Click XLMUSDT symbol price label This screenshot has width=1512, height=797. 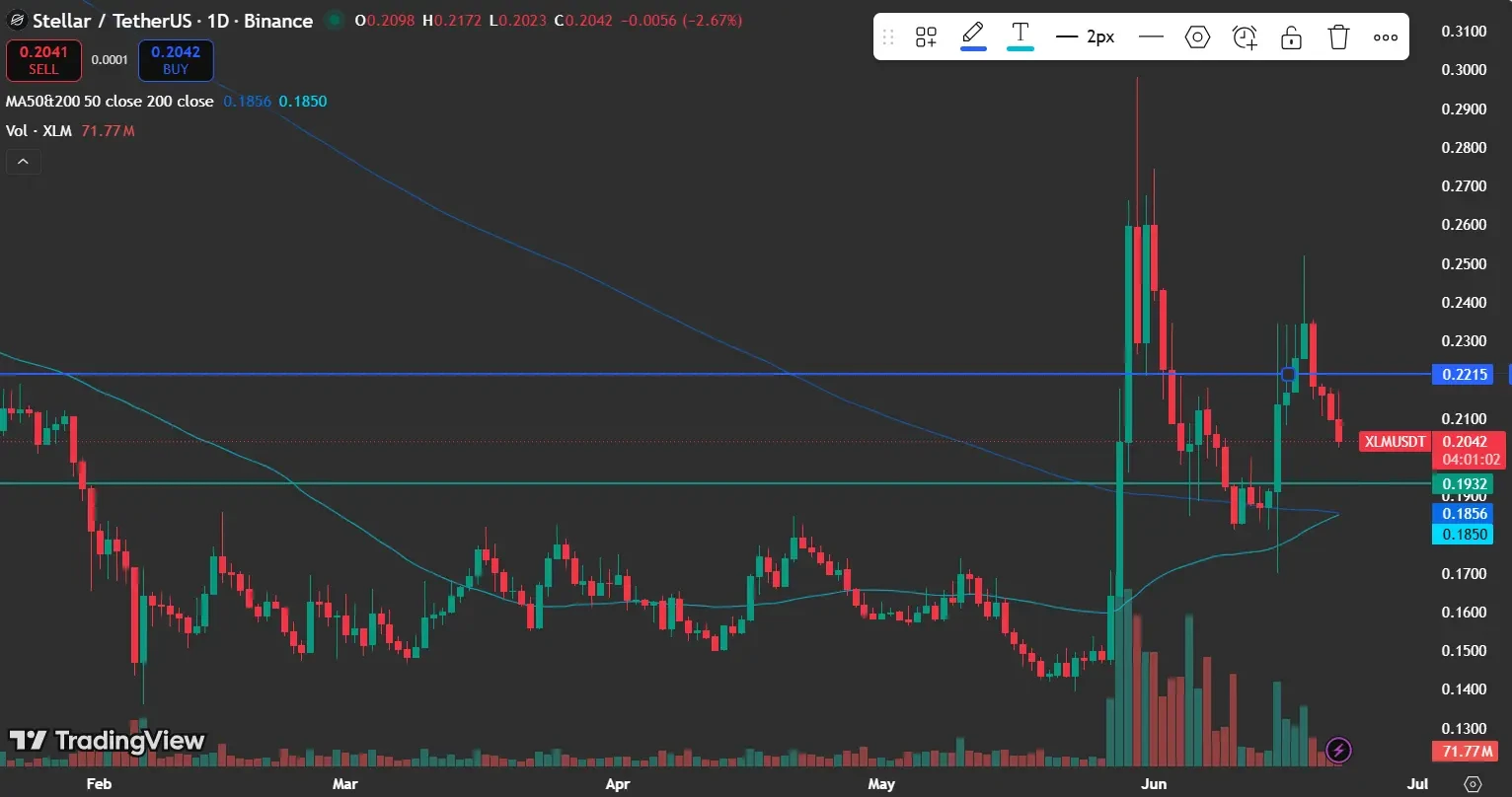[1395, 442]
